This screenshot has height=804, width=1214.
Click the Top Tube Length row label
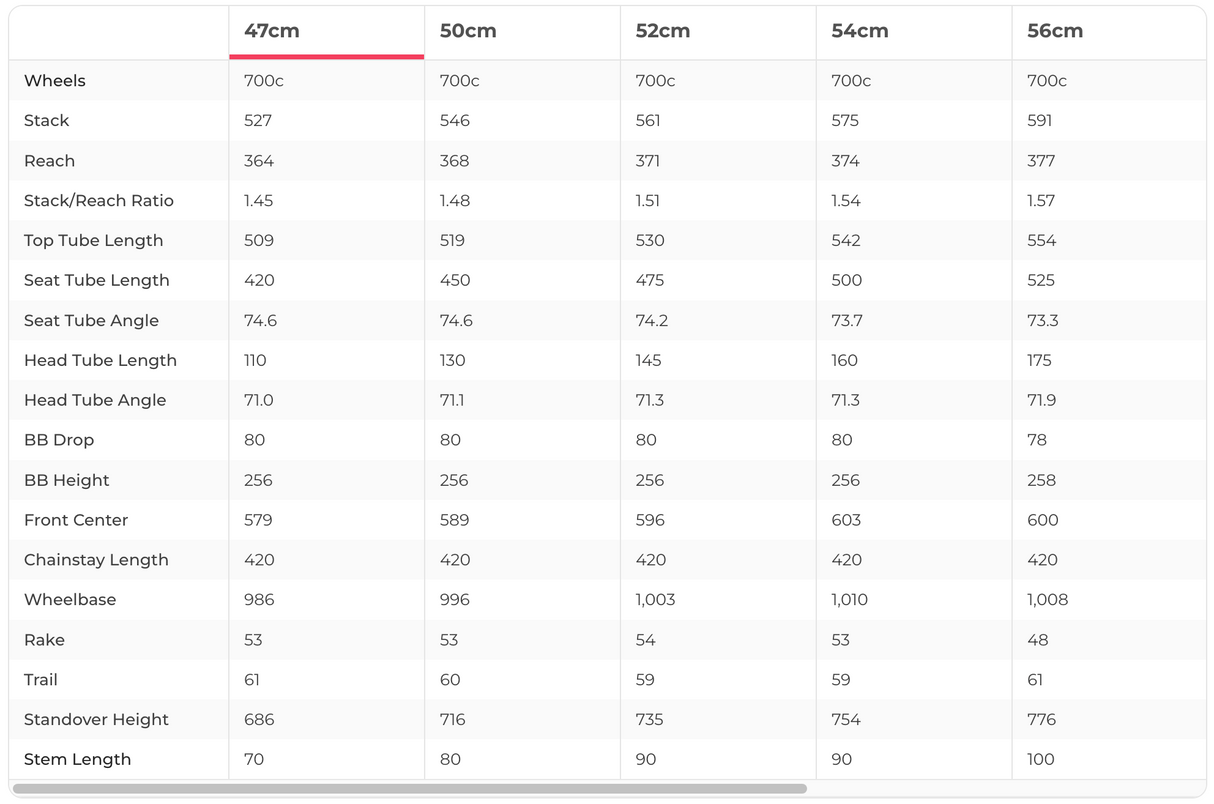coord(93,241)
